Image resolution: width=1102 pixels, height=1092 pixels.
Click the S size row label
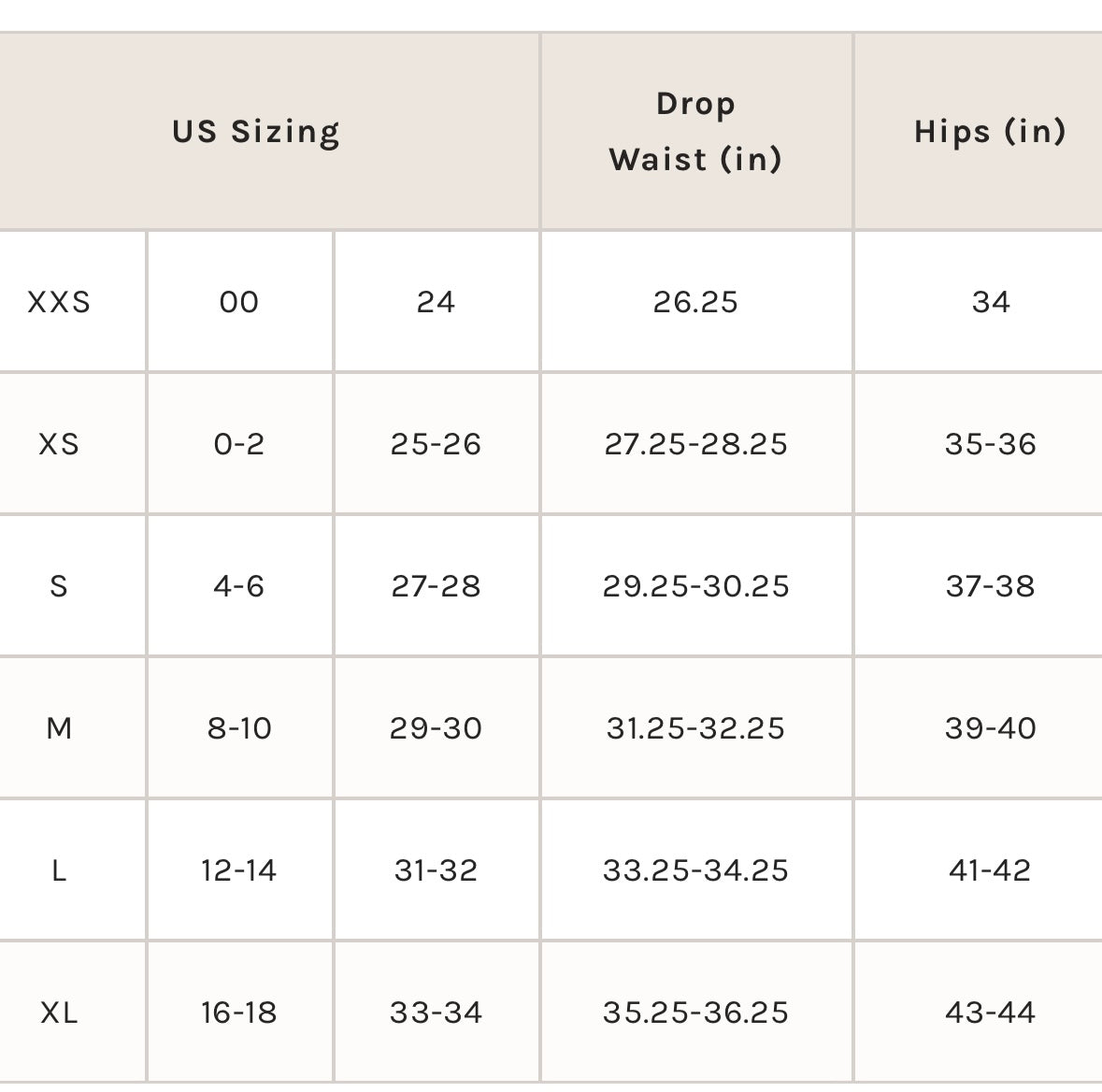click(59, 586)
